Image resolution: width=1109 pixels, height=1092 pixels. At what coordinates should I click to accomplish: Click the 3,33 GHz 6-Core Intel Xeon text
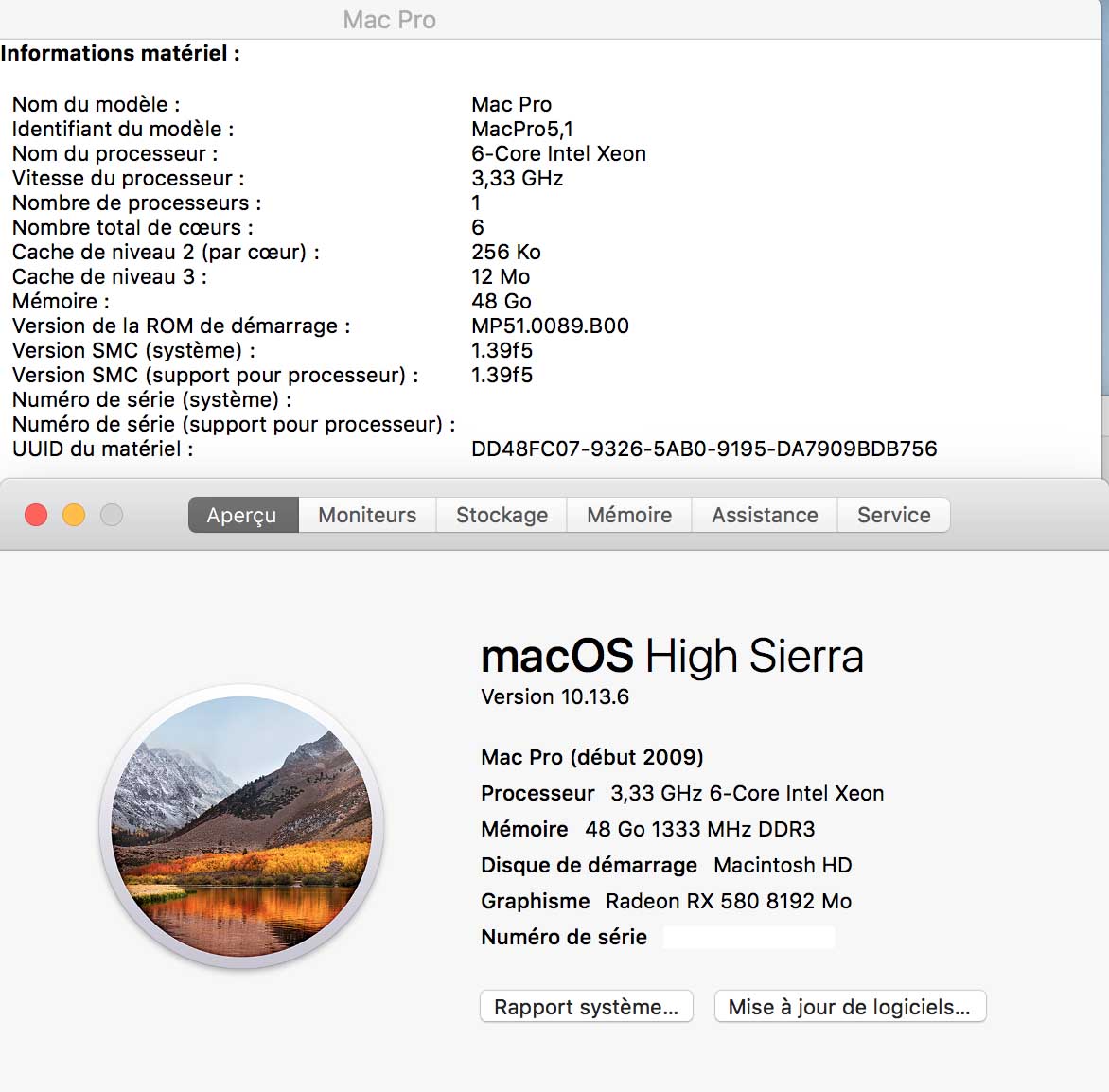coord(747,793)
